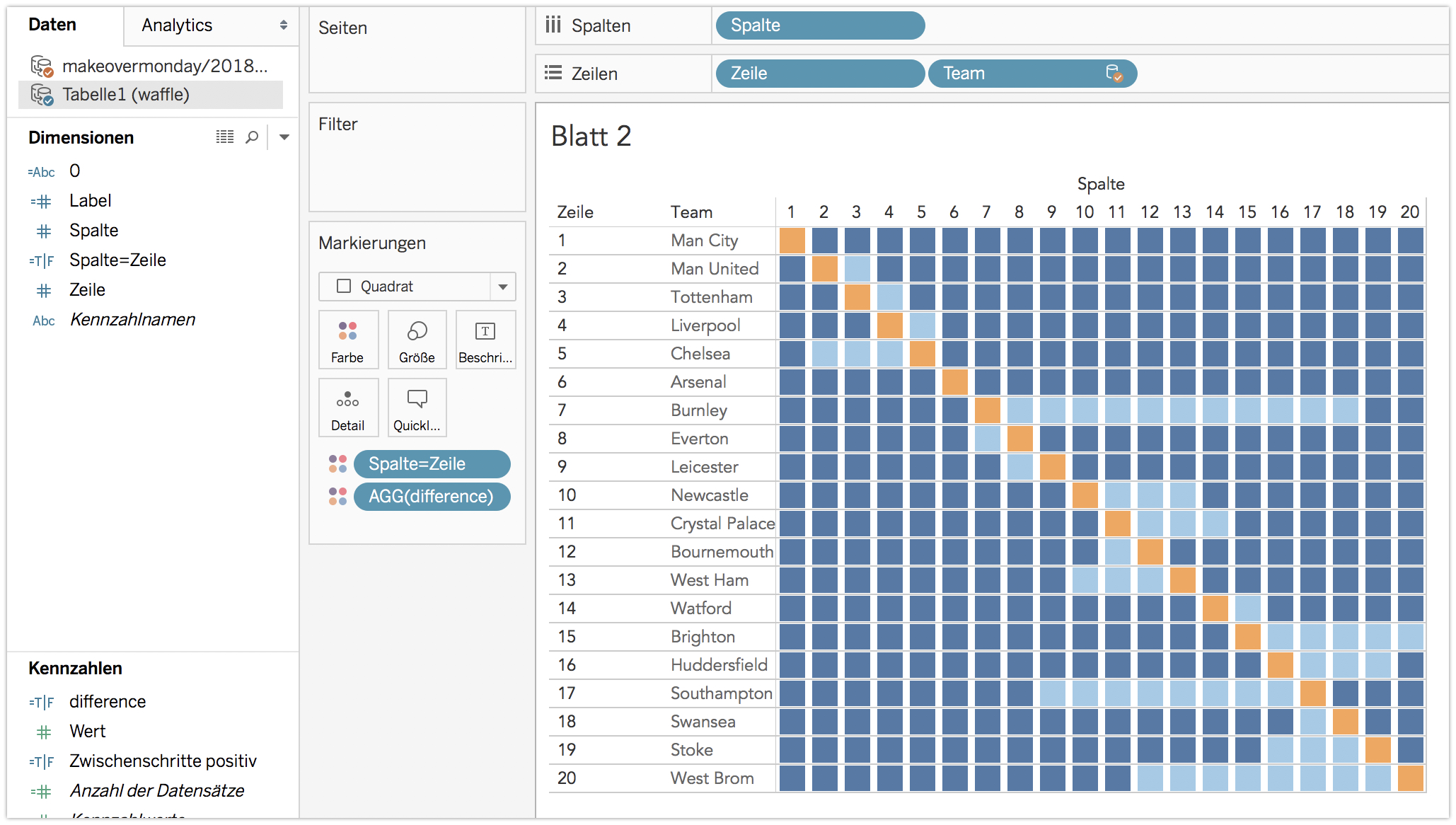
Task: Click the number type icon next to Spalte dimension
Action: click(44, 231)
